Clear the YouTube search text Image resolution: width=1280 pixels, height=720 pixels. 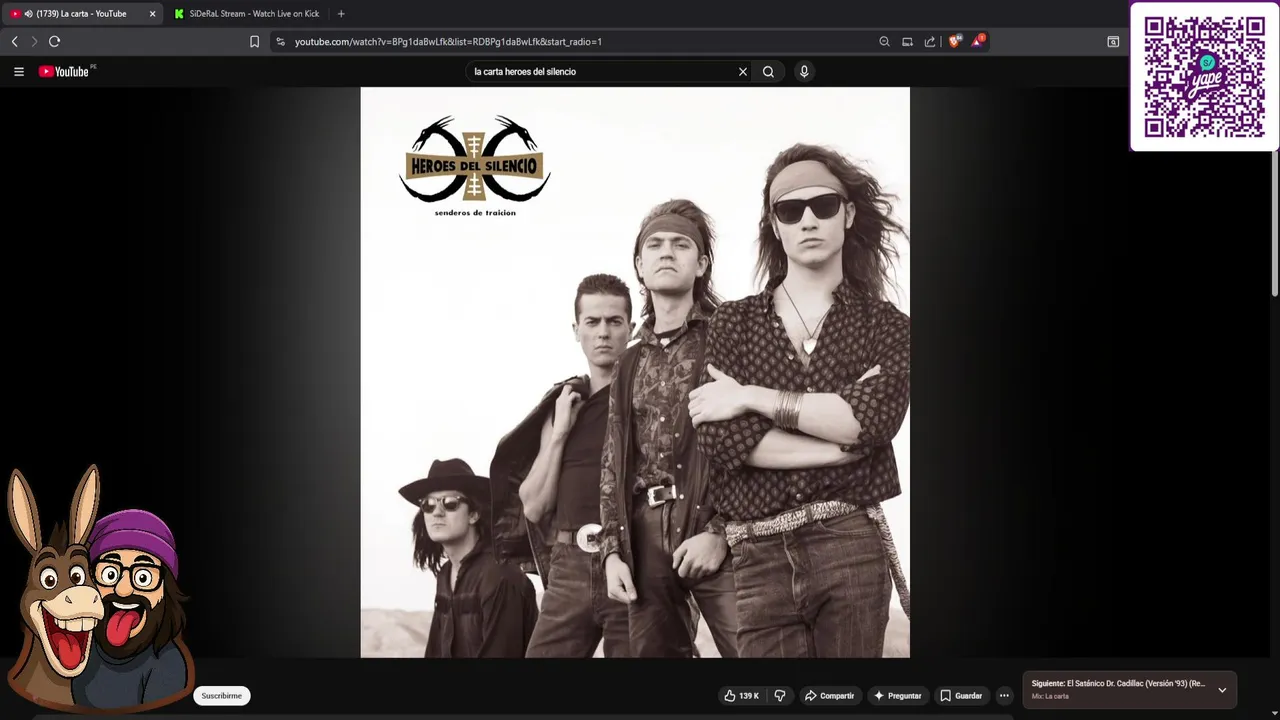point(743,72)
